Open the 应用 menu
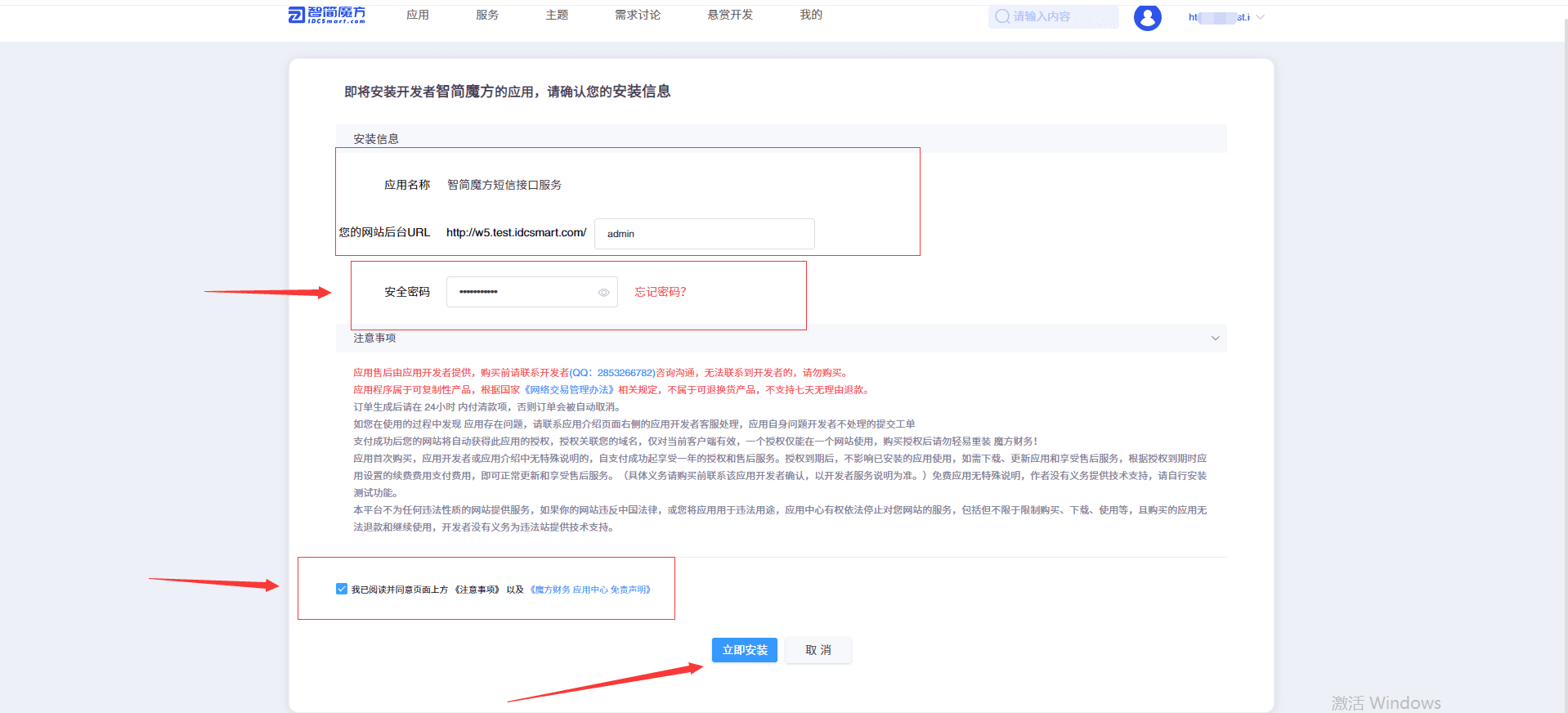The height and width of the screenshot is (713, 1568). (418, 15)
